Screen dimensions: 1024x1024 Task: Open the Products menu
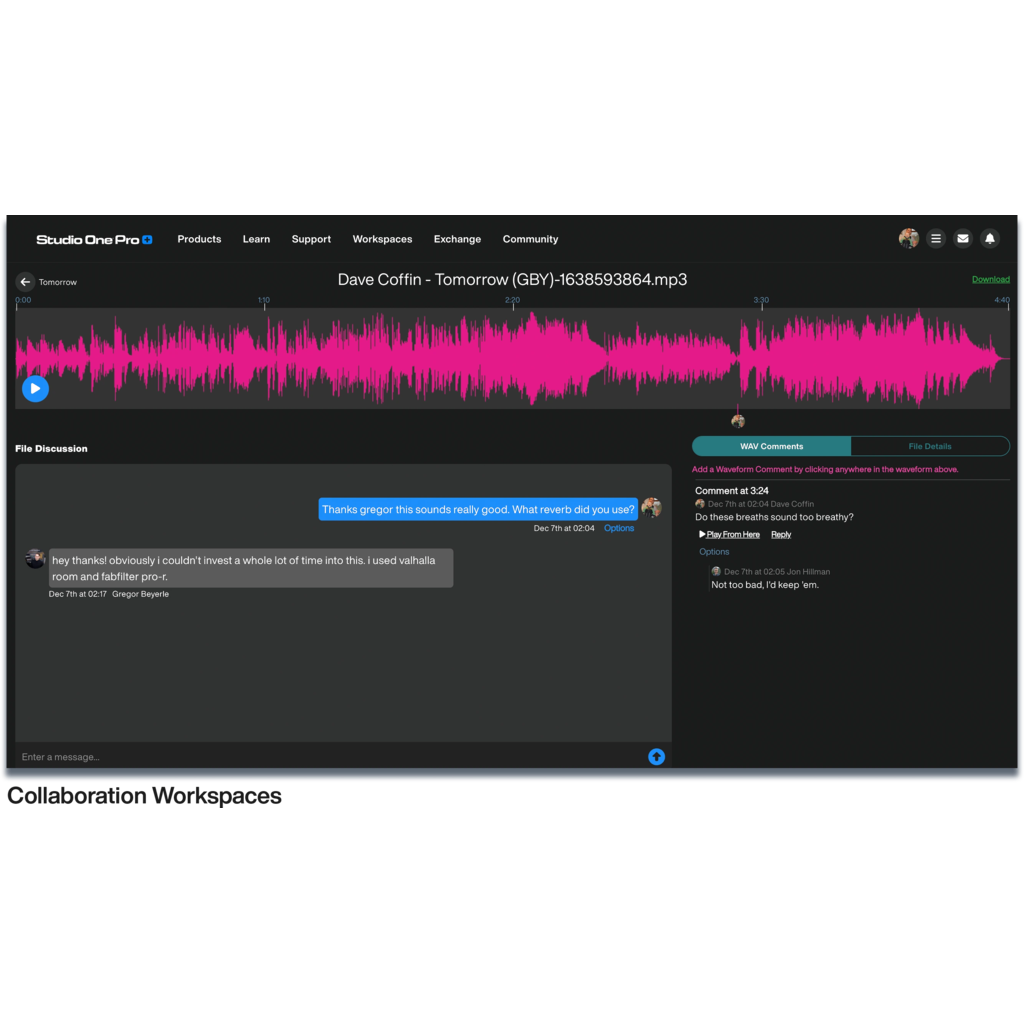coord(199,240)
